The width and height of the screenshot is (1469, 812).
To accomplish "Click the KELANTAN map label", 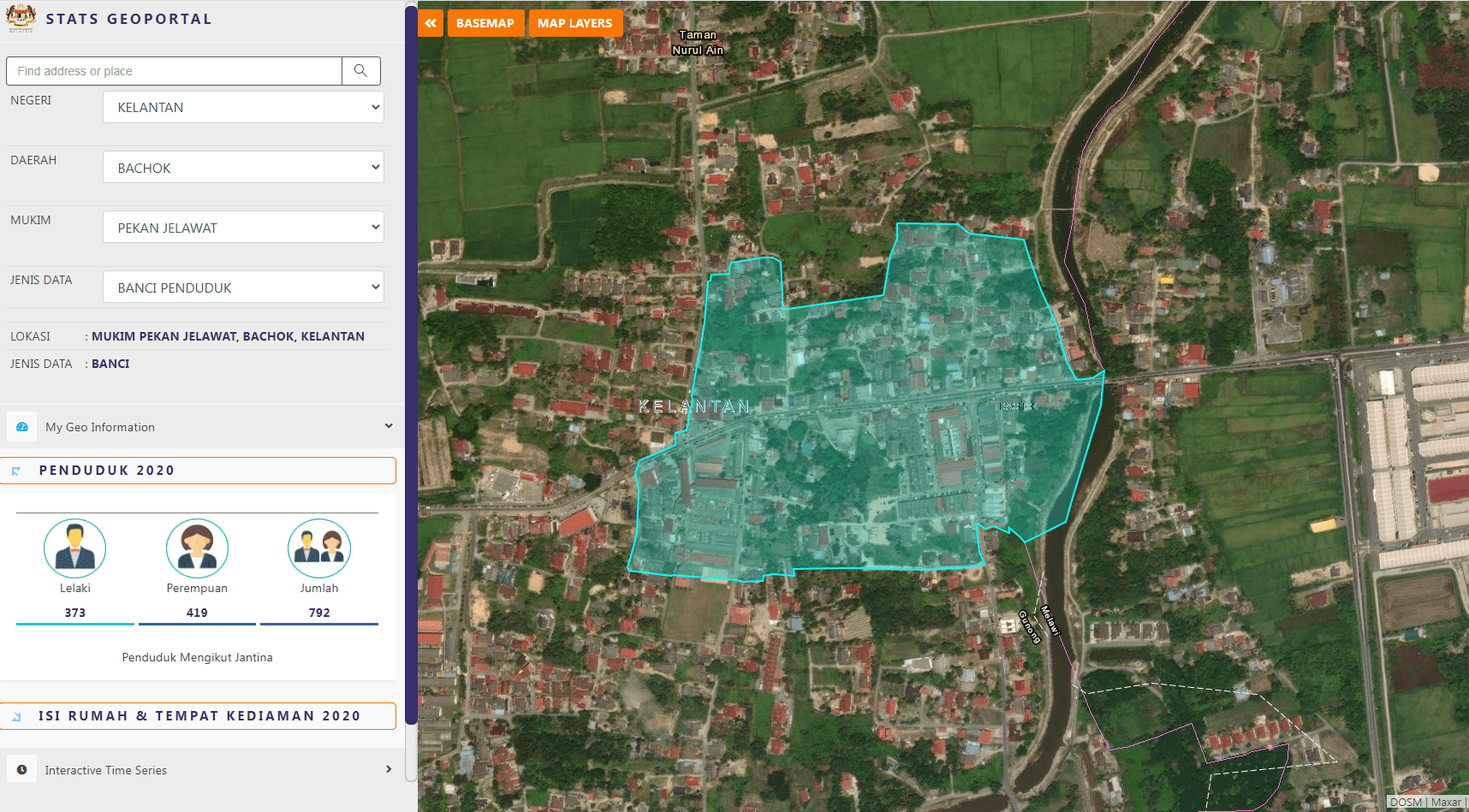I will tap(694, 406).
